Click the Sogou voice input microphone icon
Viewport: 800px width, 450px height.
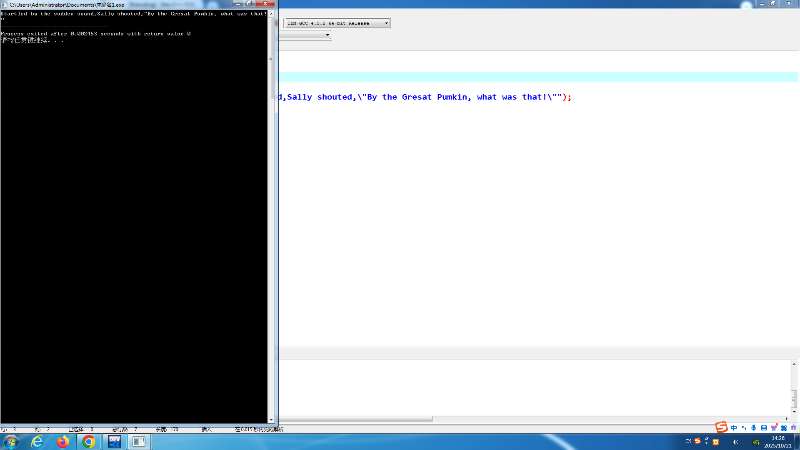[754, 428]
